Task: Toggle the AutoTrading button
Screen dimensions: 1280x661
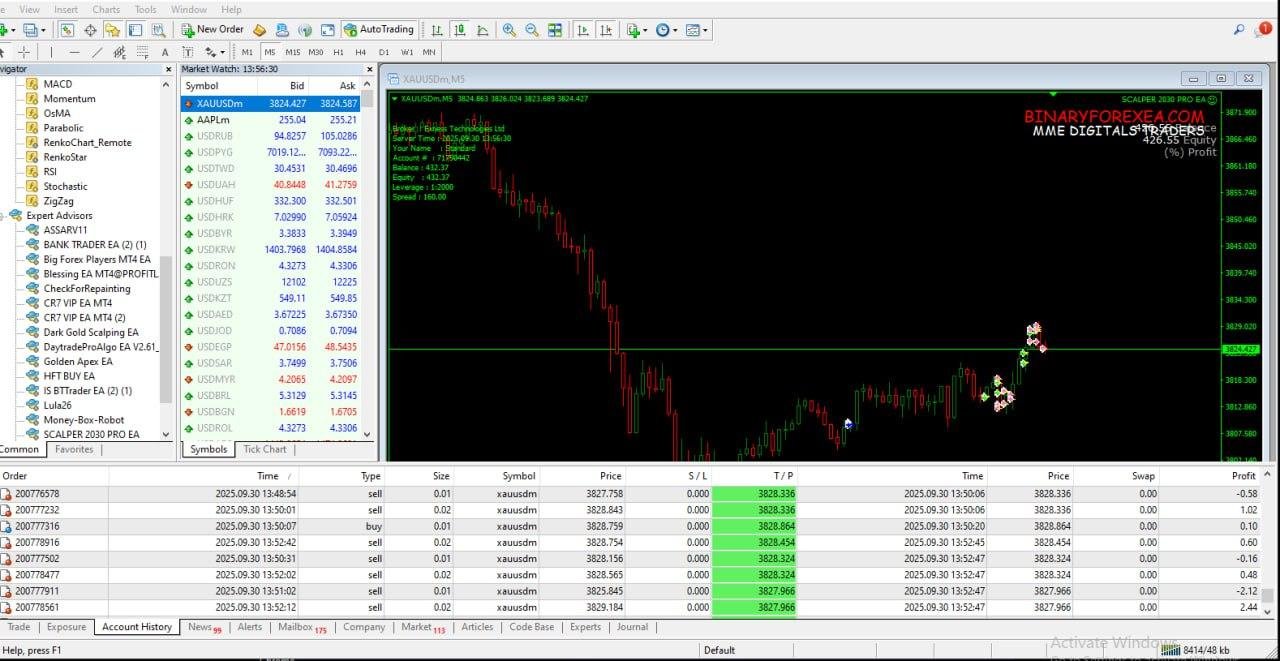Action: coord(378,30)
